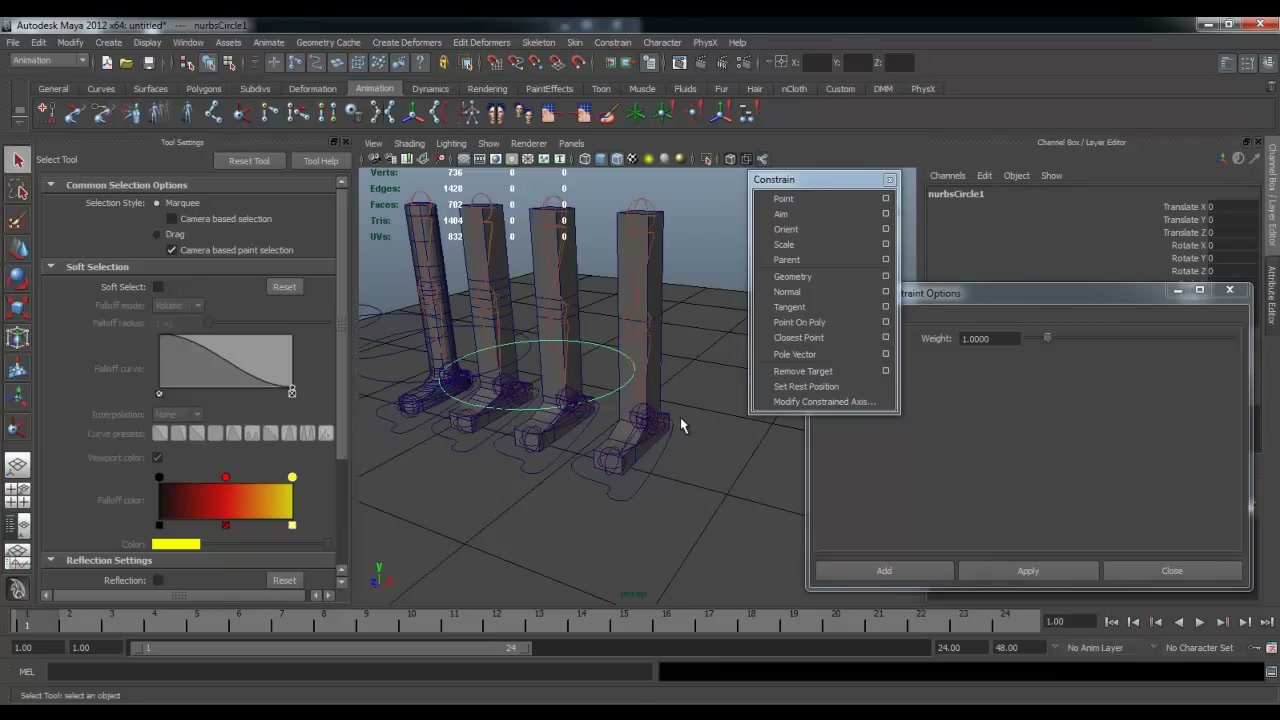Collapse the Soft Selection section
The width and height of the screenshot is (1280, 720).
(50, 267)
